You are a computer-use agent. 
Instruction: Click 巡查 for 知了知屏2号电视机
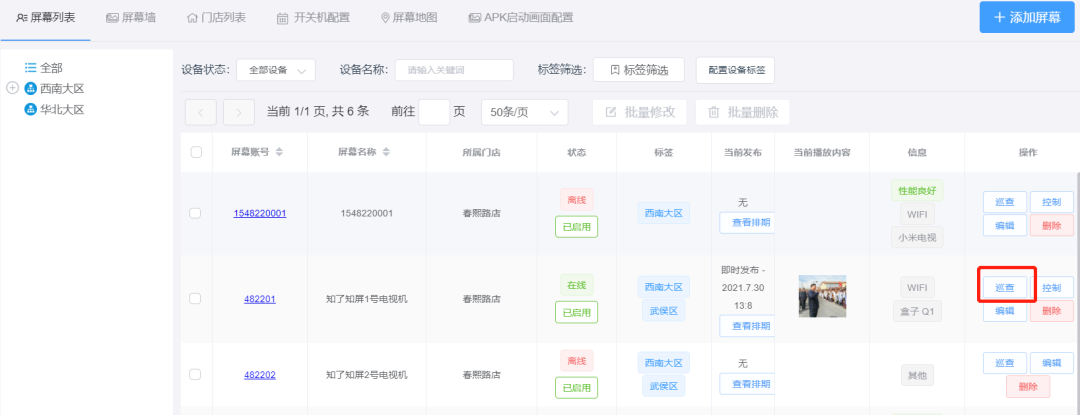point(1005,363)
